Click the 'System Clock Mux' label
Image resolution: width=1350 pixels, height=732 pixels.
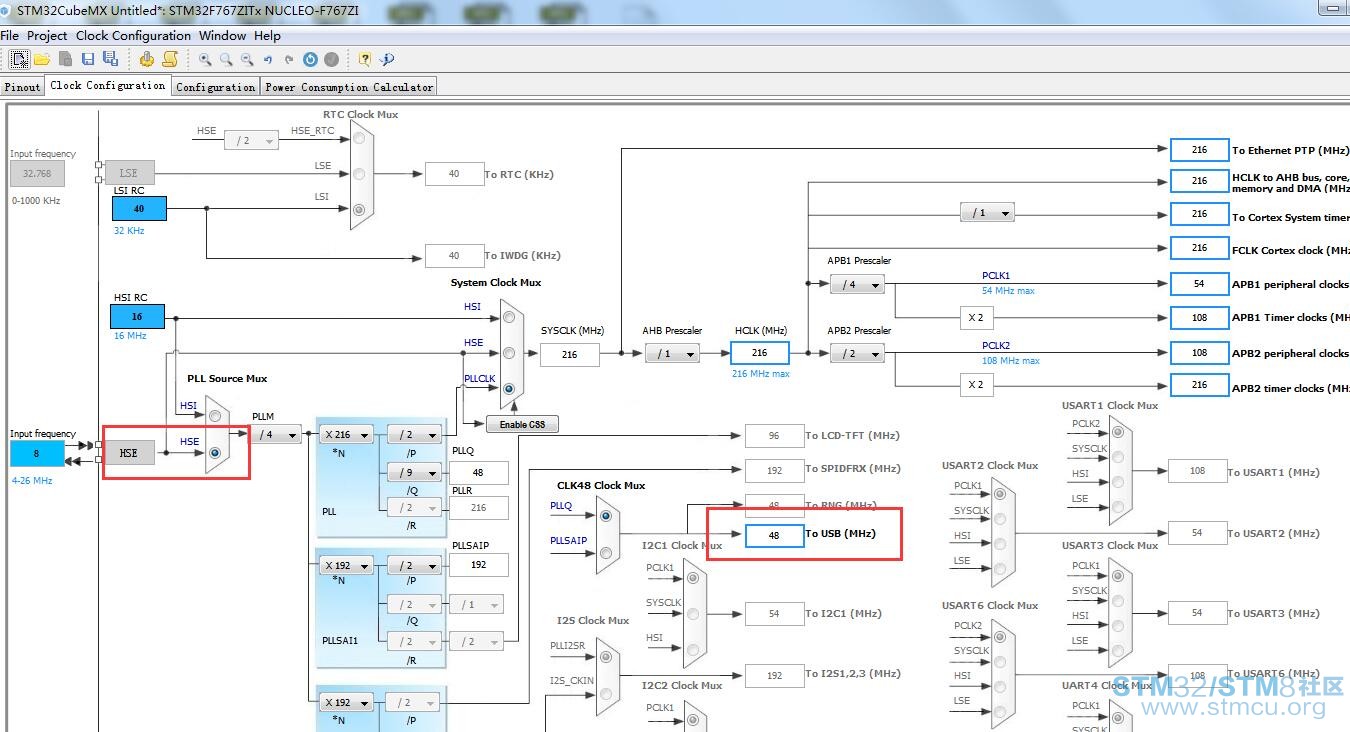pyautogui.click(x=496, y=283)
